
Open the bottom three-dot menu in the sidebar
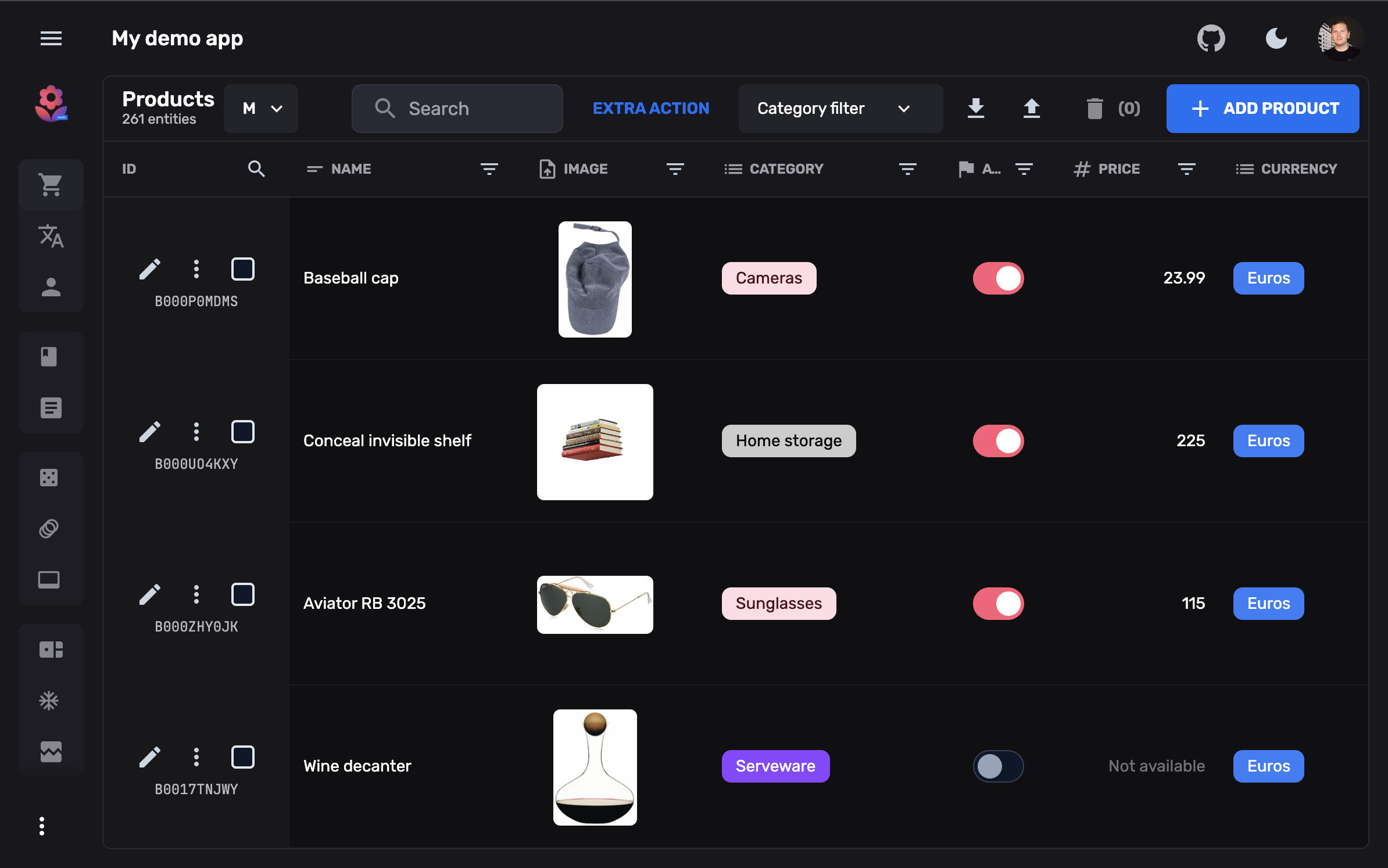click(42, 826)
